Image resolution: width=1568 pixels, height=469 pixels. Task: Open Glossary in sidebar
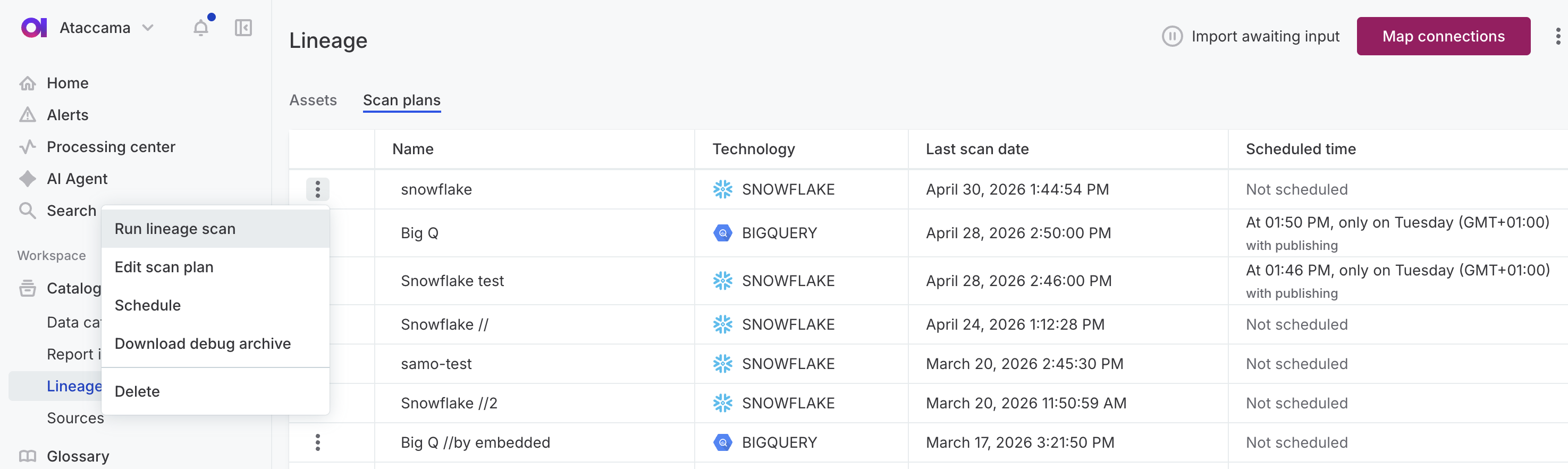point(78,456)
